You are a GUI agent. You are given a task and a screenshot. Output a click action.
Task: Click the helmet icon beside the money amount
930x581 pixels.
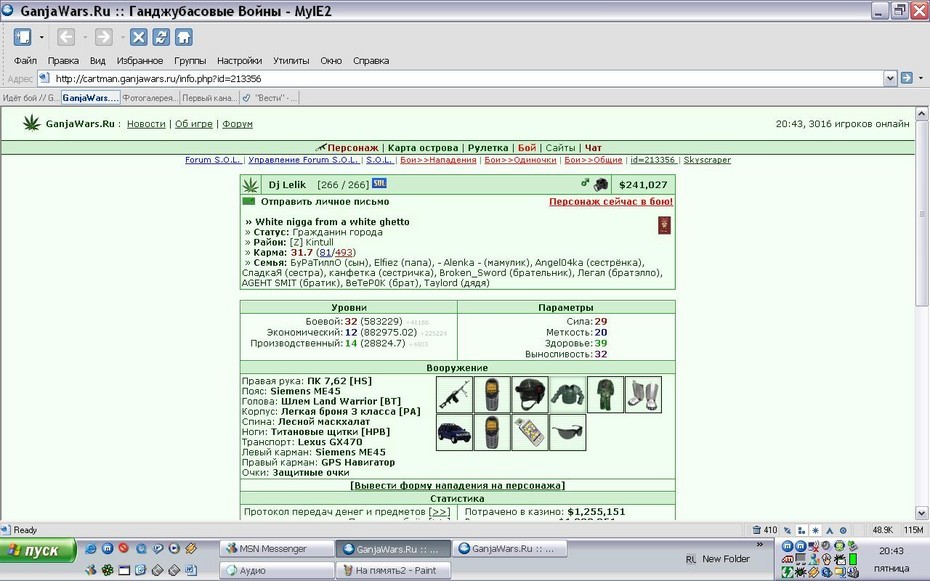pyautogui.click(x=601, y=184)
